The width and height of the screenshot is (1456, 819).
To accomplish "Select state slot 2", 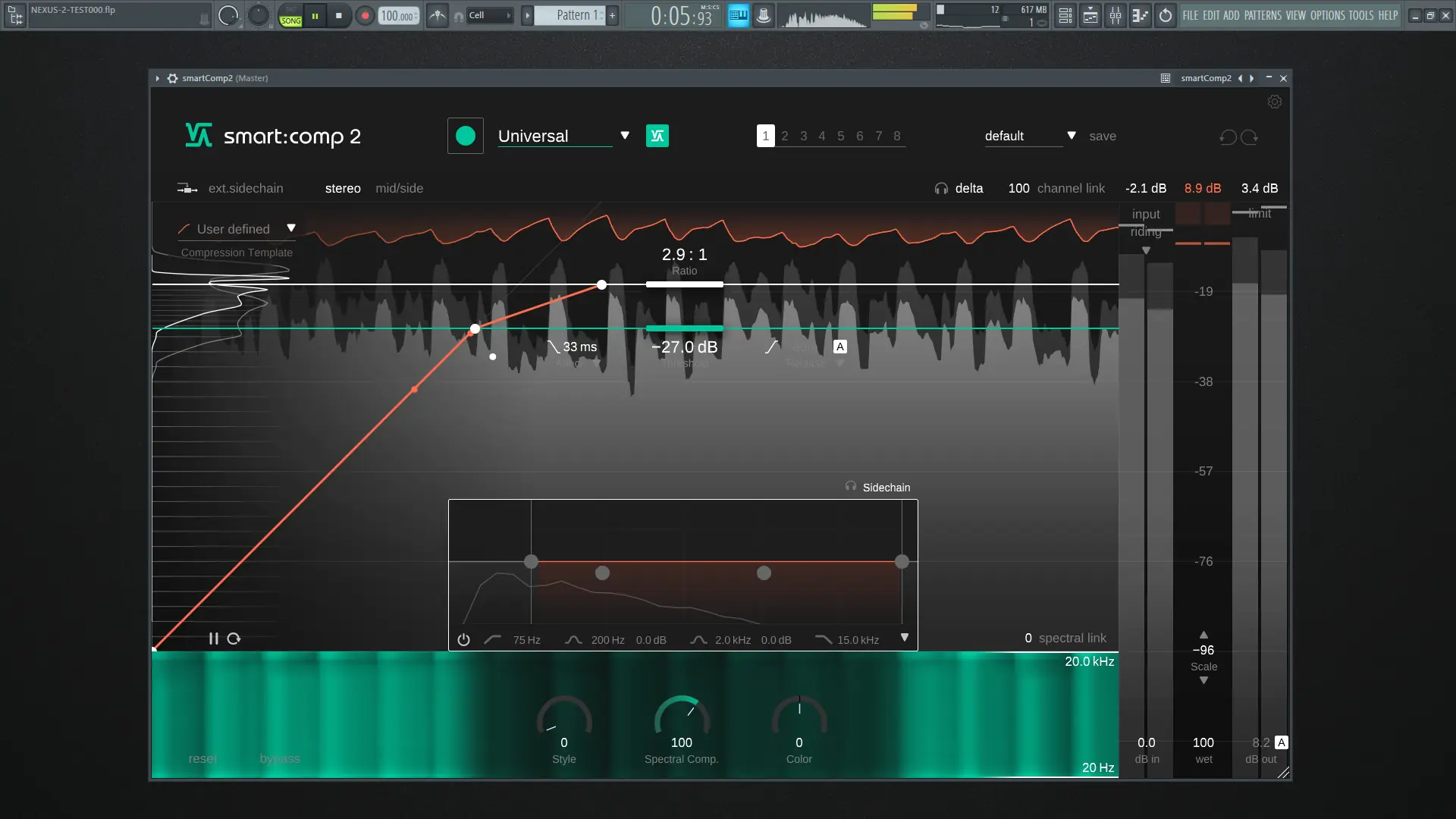I will click(x=784, y=136).
